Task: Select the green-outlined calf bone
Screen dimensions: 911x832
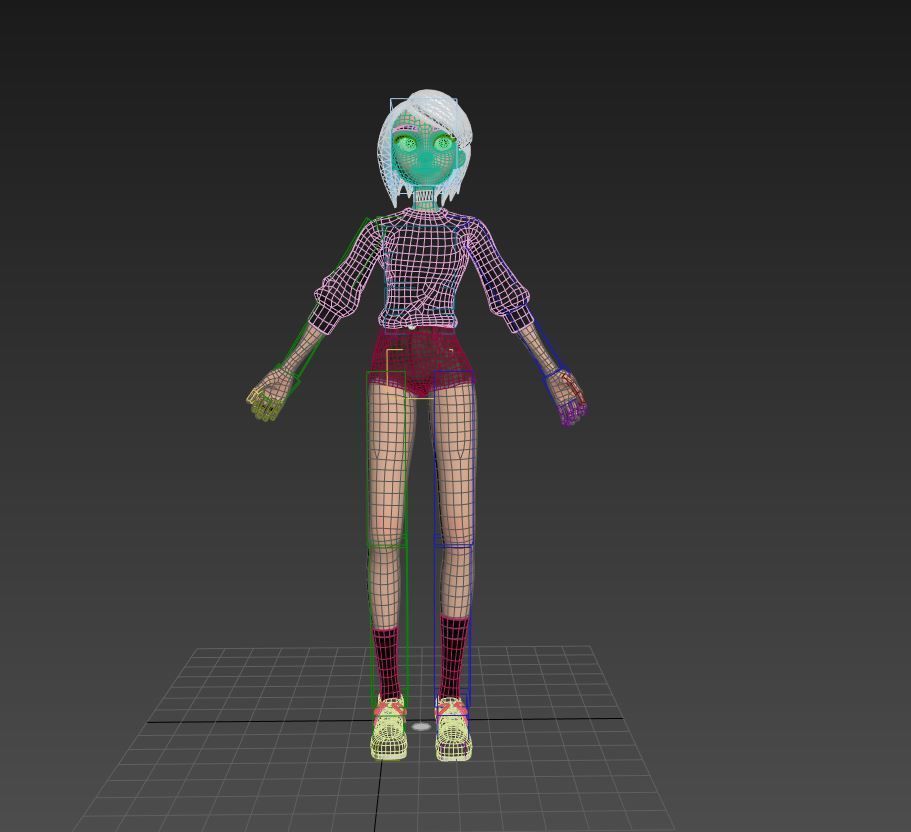Action: (x=389, y=625)
